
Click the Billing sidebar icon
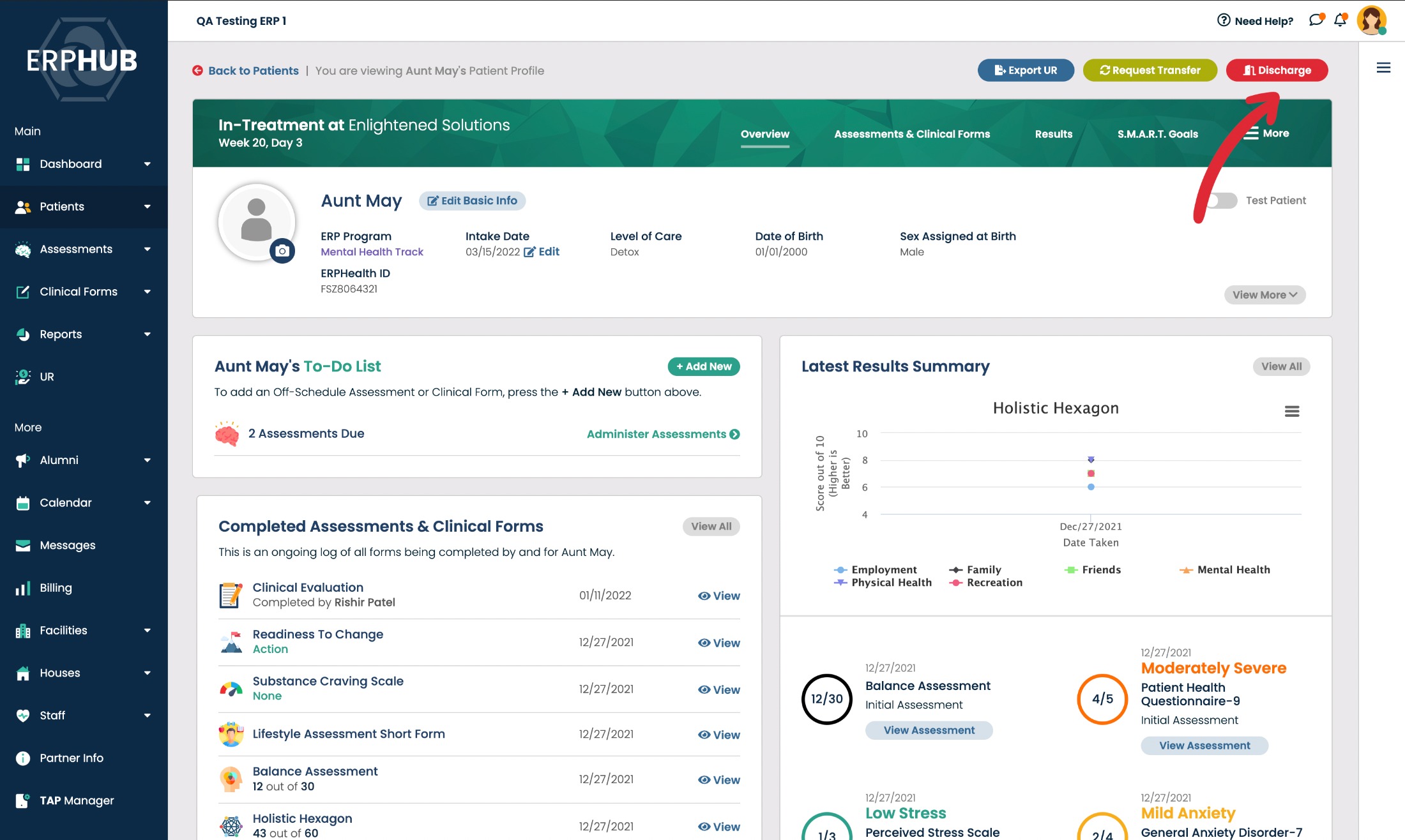click(23, 589)
